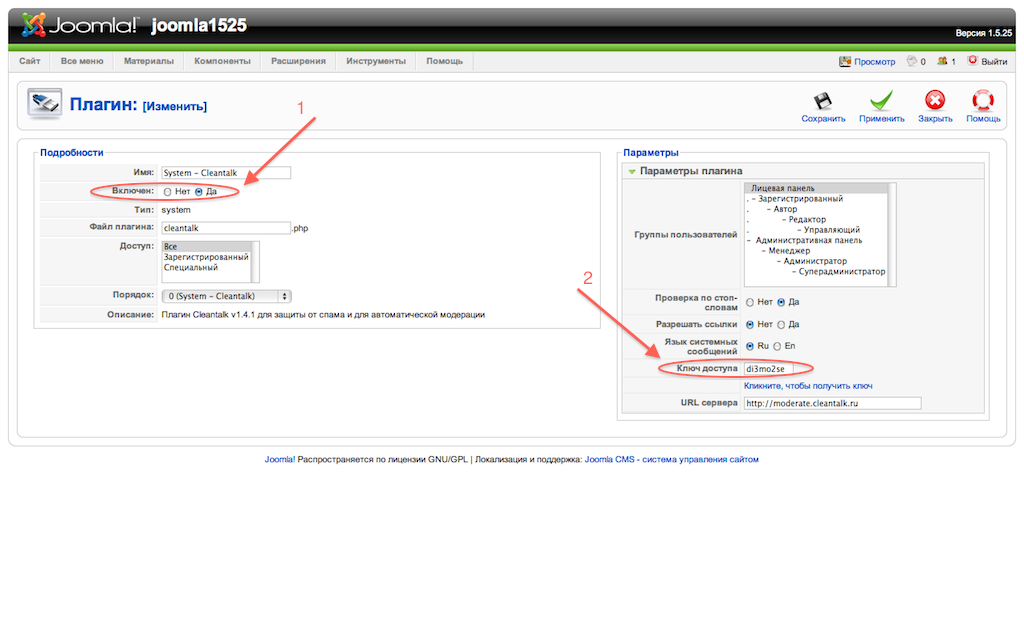This screenshot has height=640, width=1024.
Task: Click the link to get access key
Action: (808, 386)
